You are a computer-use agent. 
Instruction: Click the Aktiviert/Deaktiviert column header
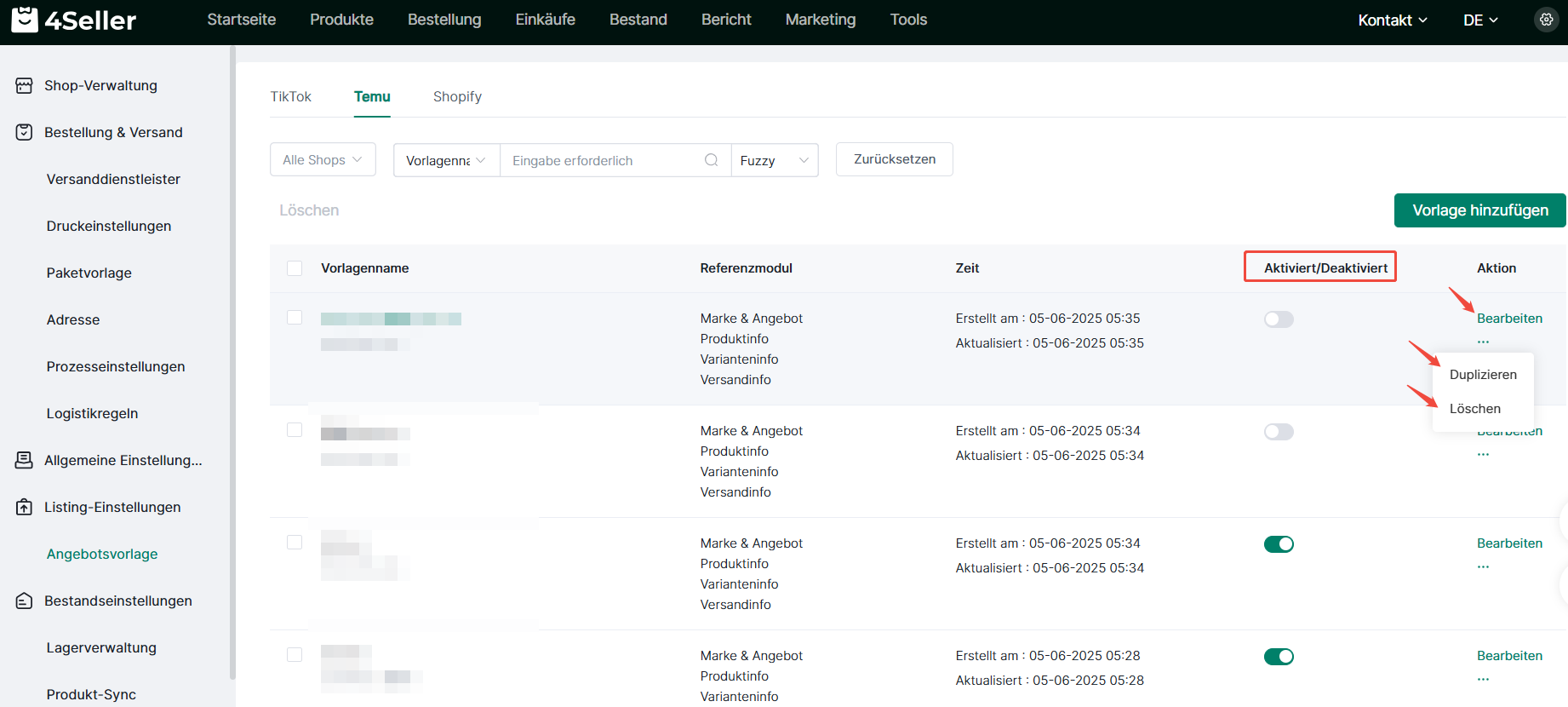tap(1325, 268)
